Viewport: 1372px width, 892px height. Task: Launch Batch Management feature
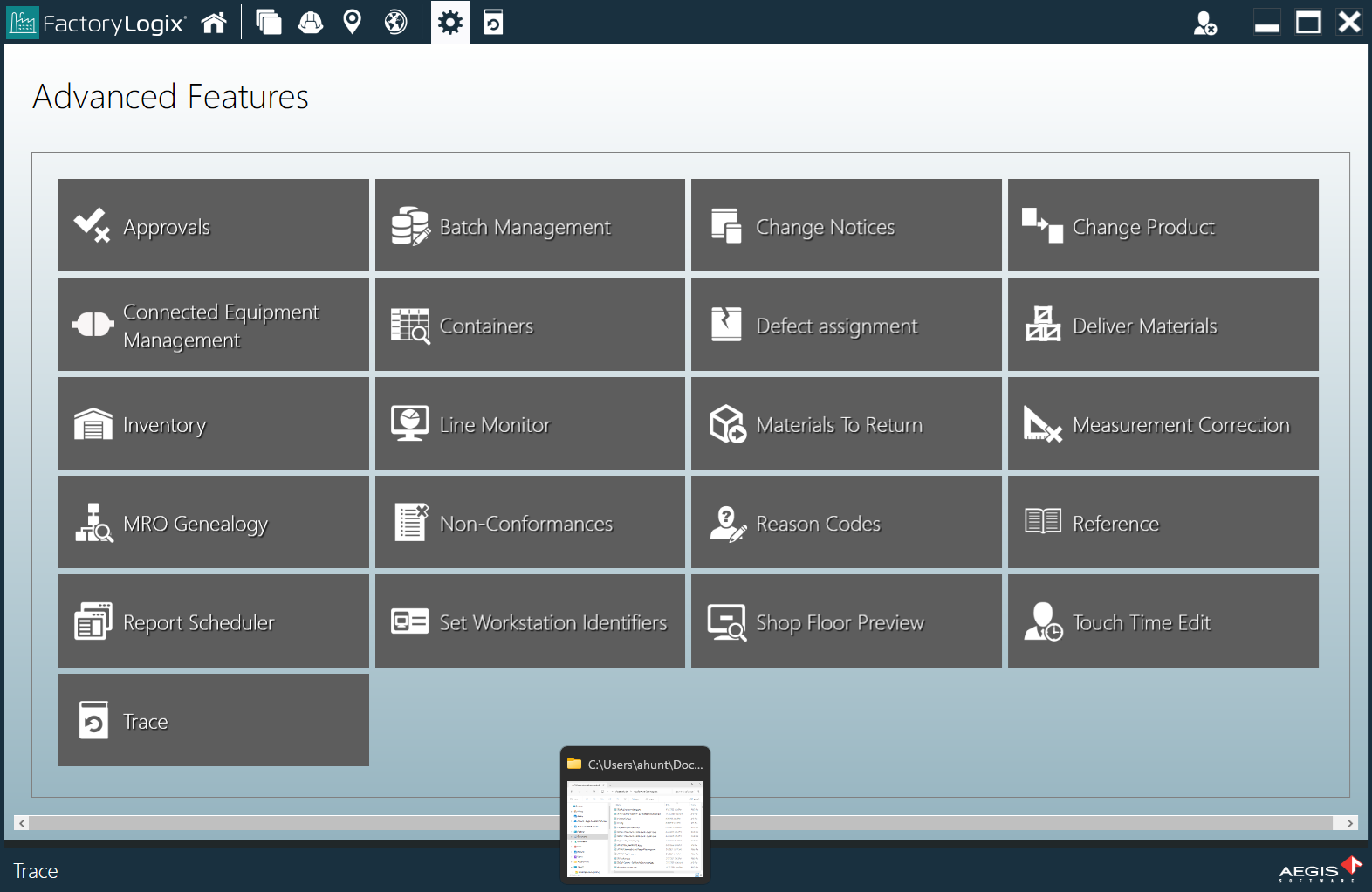[530, 226]
